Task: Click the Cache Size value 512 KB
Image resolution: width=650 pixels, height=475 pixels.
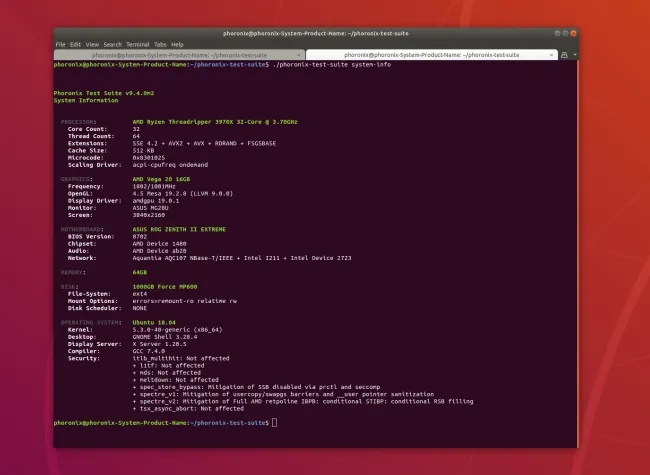Action: click(x=143, y=150)
